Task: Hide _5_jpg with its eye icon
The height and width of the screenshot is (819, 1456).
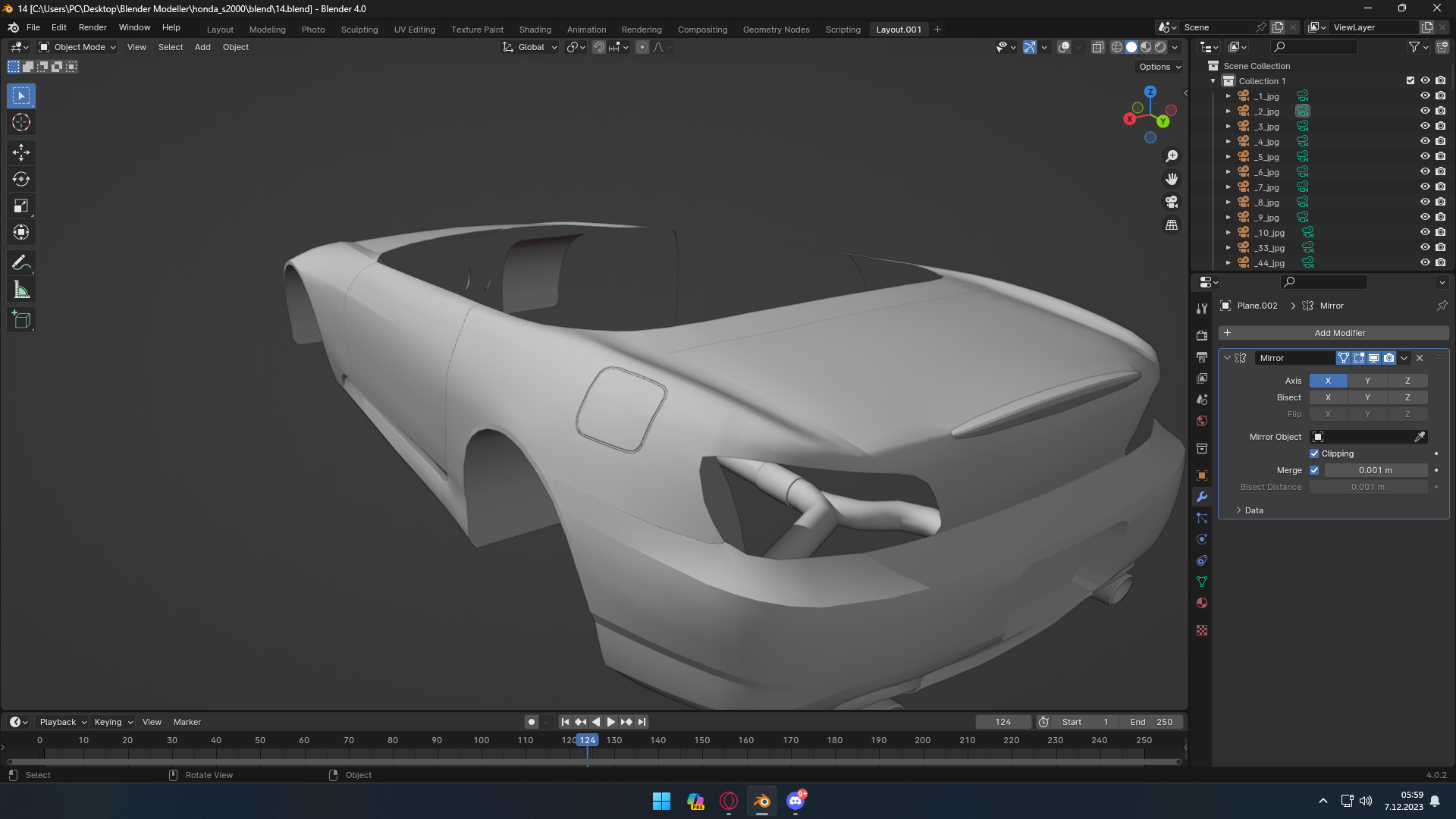Action: point(1425,157)
